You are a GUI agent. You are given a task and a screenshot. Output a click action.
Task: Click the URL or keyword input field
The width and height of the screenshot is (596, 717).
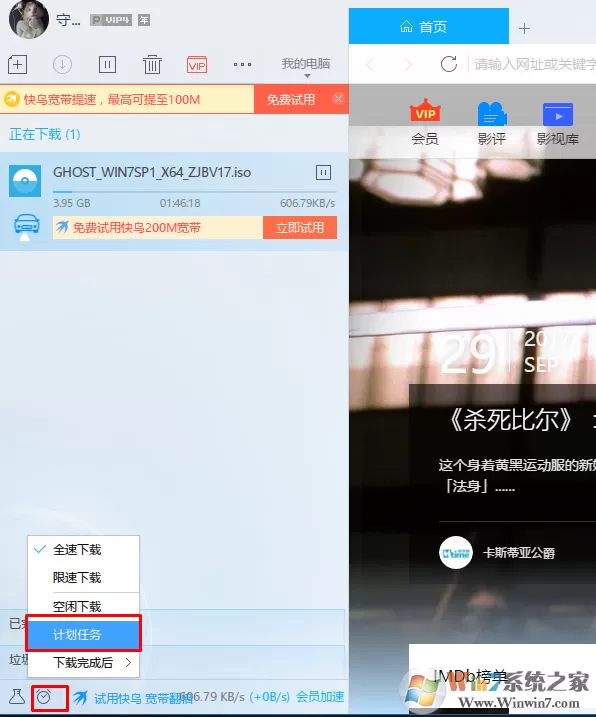click(x=534, y=64)
